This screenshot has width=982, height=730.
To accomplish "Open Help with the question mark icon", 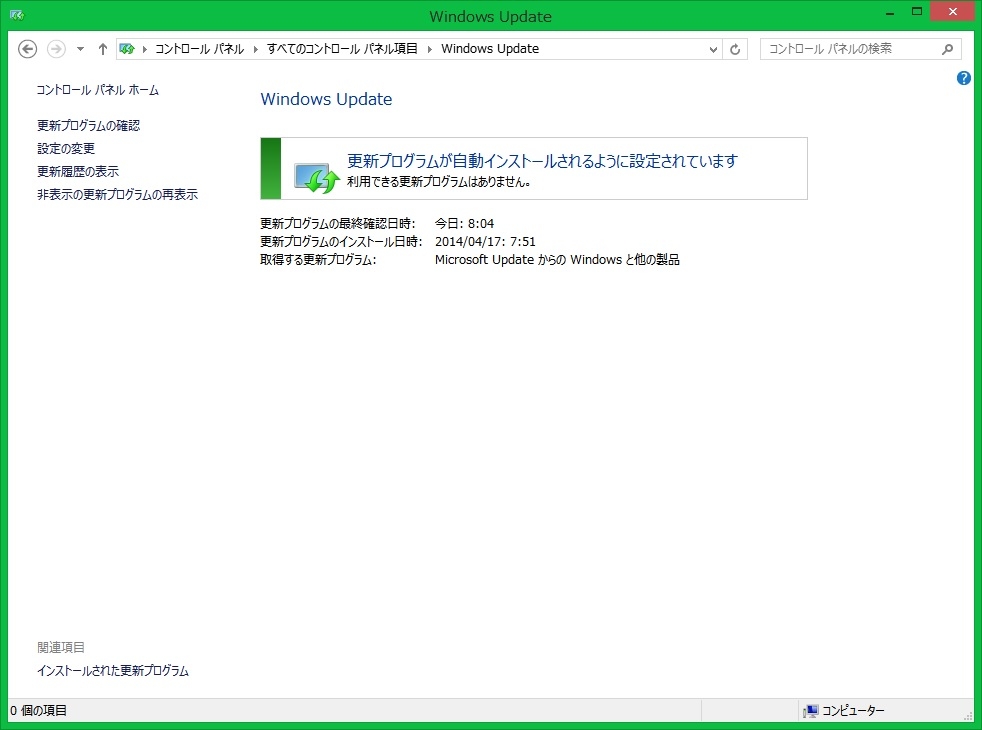I will pos(964,78).
